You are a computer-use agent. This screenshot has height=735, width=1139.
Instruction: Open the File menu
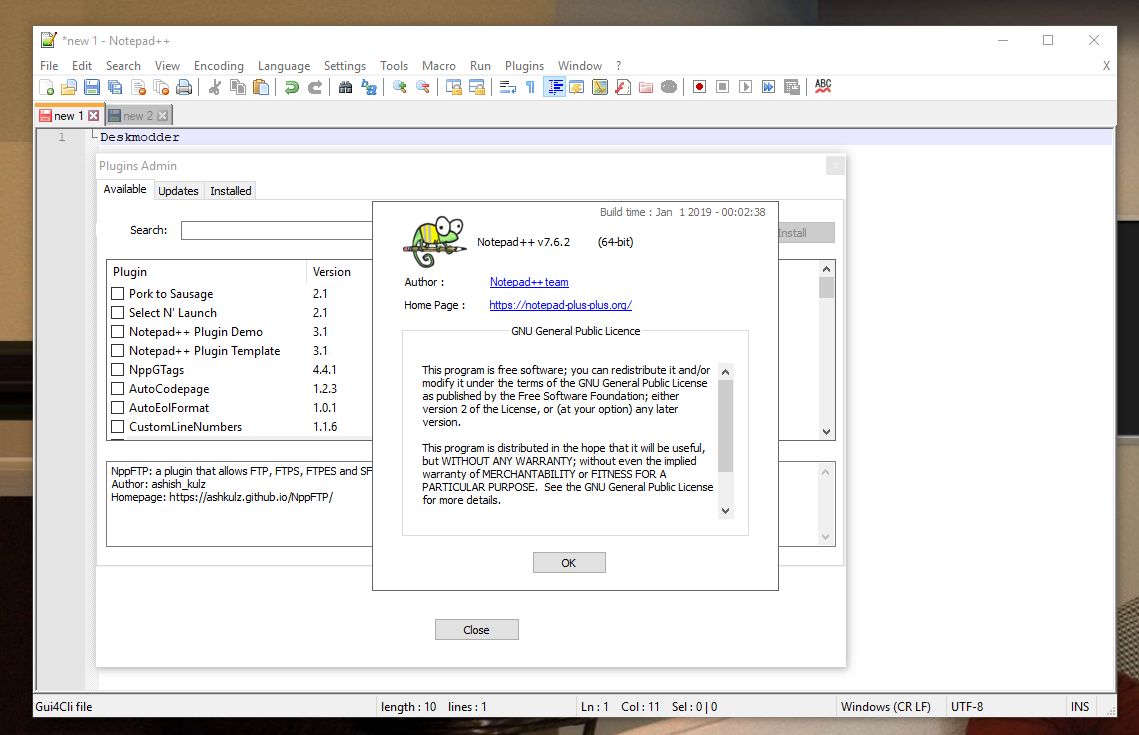pos(49,65)
